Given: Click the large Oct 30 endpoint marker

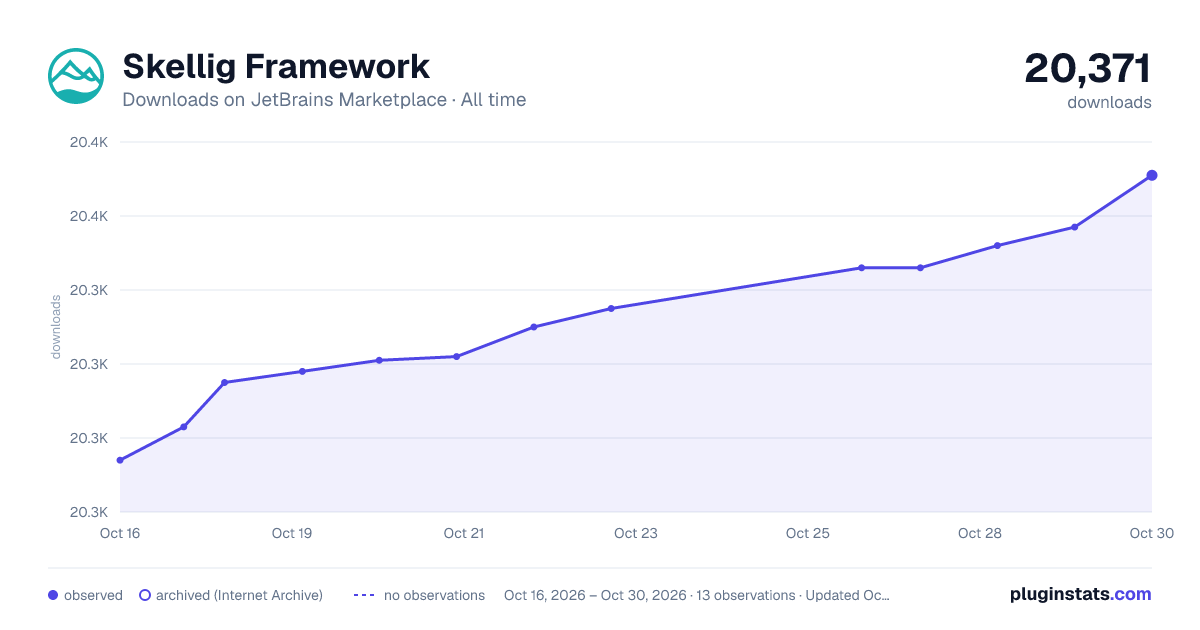Looking at the screenshot, I should point(1152,175).
